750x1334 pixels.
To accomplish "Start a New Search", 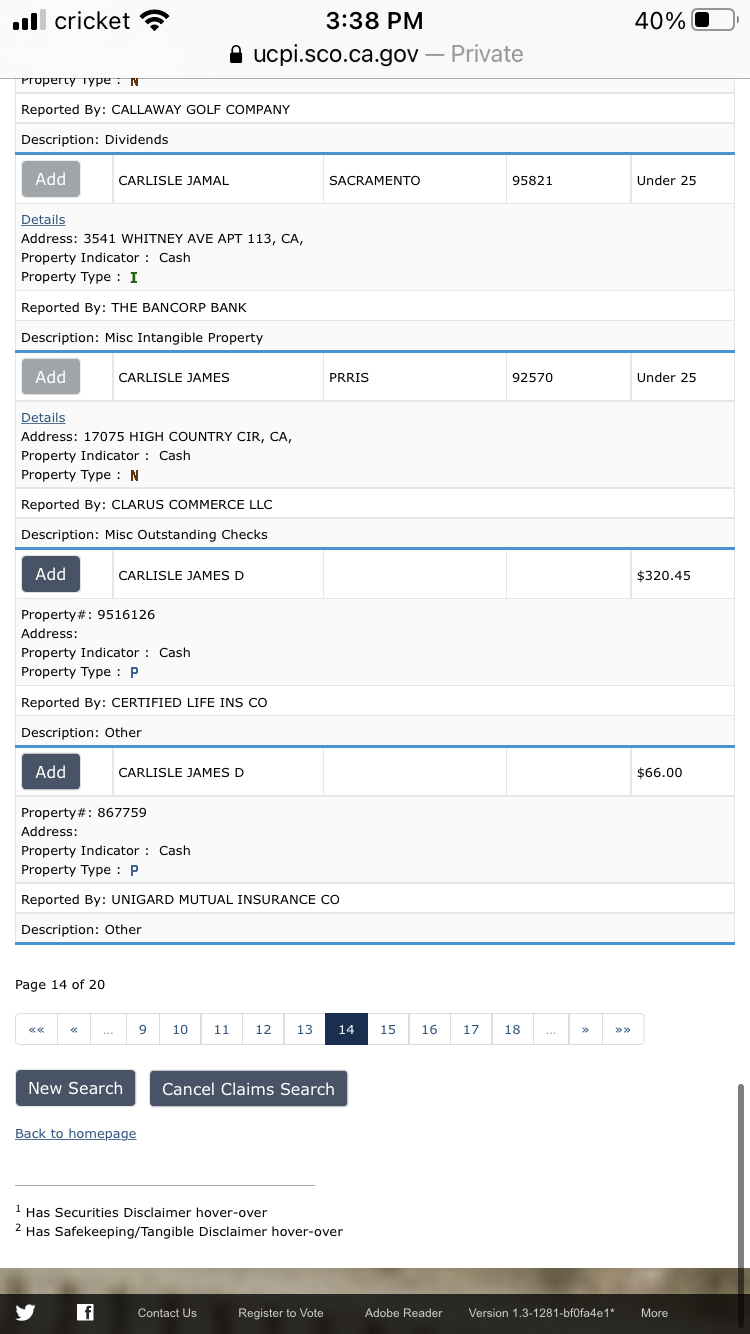I will pos(76,1088).
